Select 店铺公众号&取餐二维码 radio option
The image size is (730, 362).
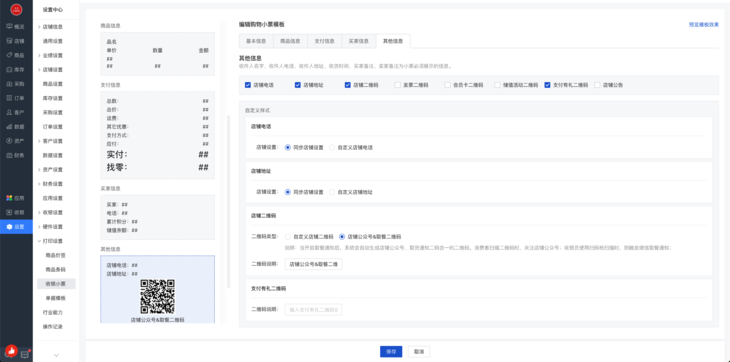[342, 236]
